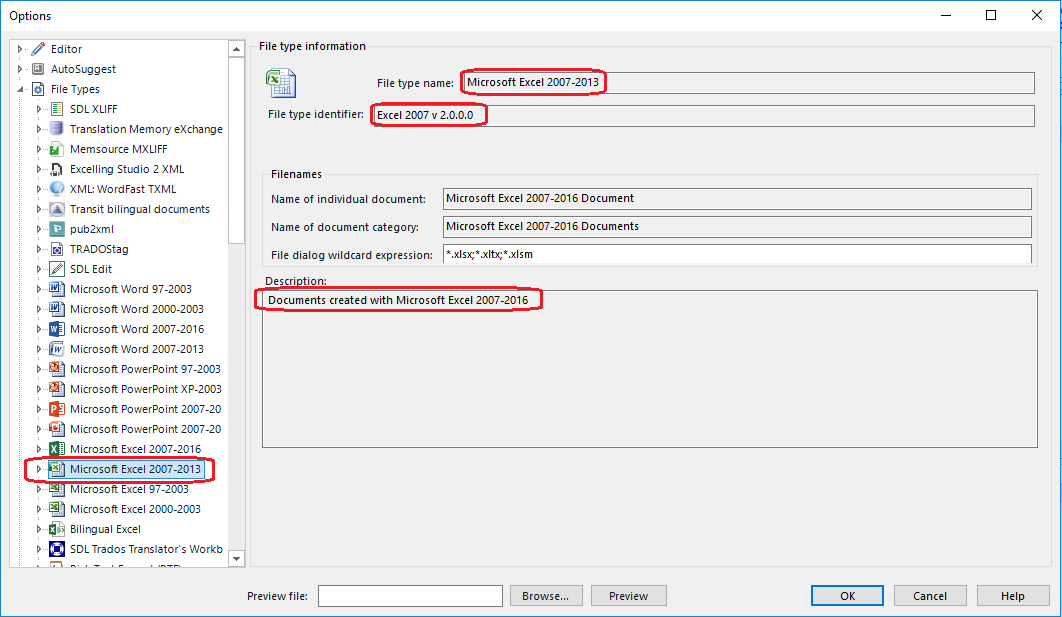
Task: Click the SDL Edit icon
Action: pyautogui.click(x=58, y=269)
